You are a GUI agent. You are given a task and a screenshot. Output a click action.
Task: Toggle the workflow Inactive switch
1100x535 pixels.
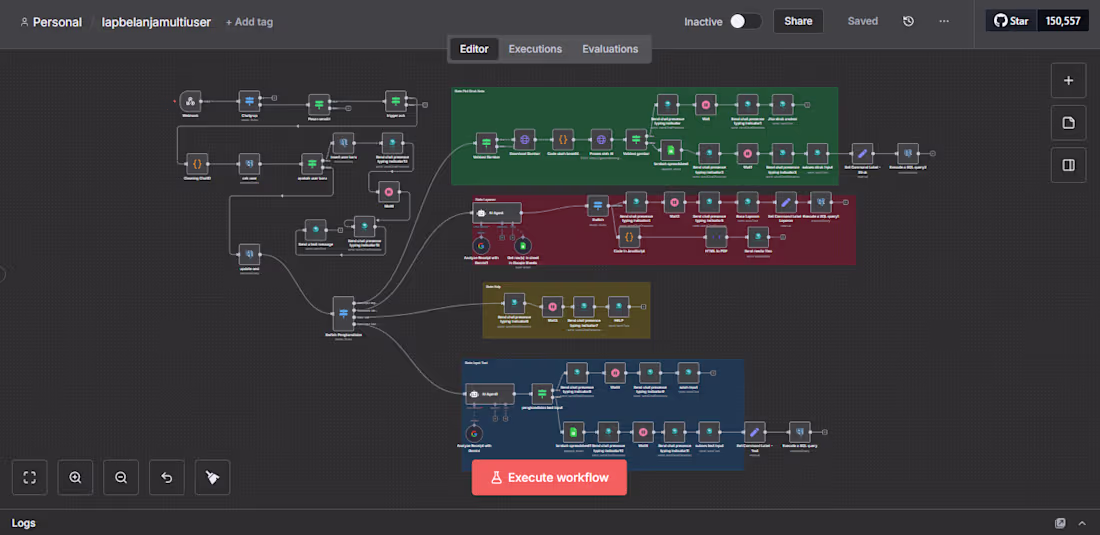coord(745,21)
